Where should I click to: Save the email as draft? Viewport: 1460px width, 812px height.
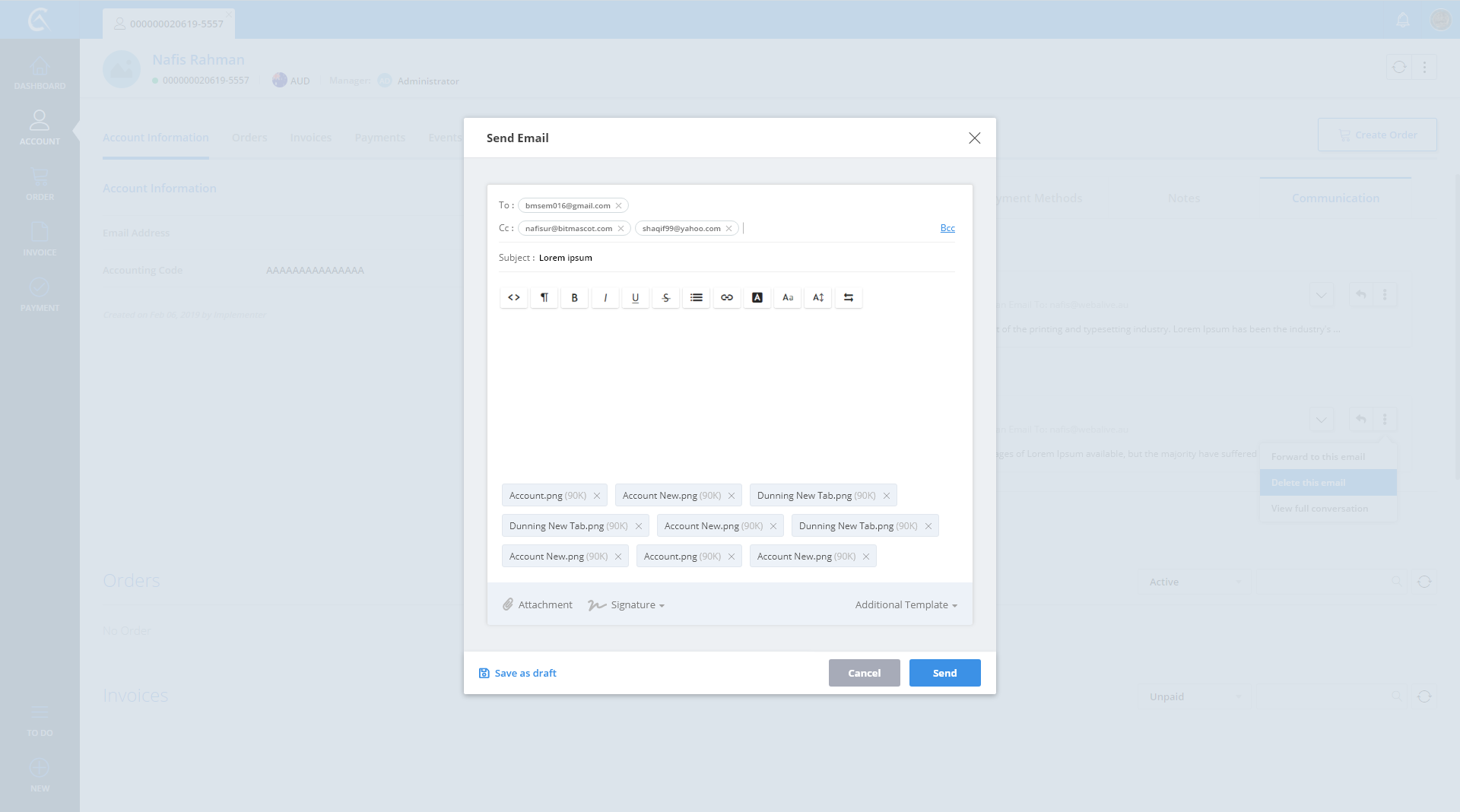(518, 673)
